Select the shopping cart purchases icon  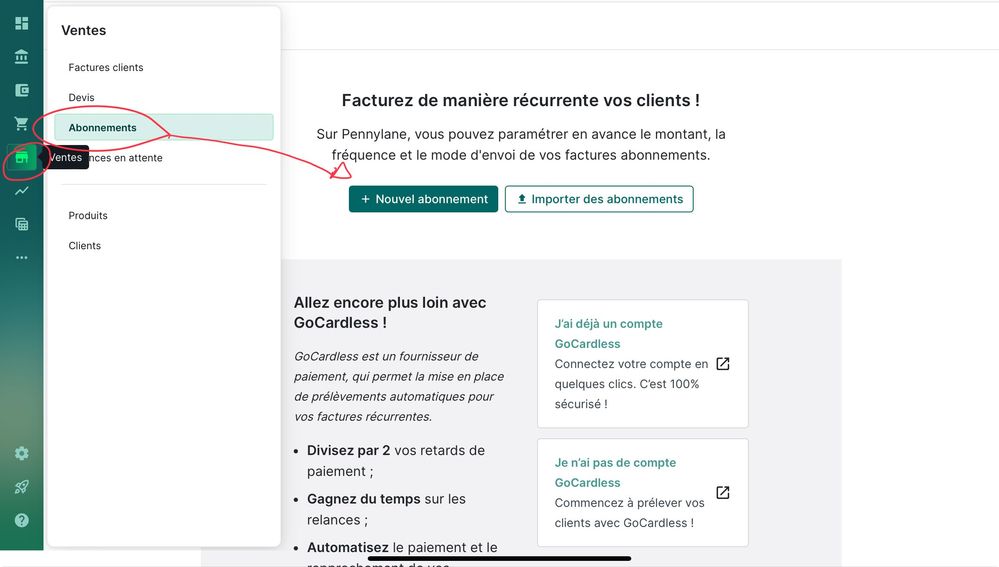pos(21,124)
